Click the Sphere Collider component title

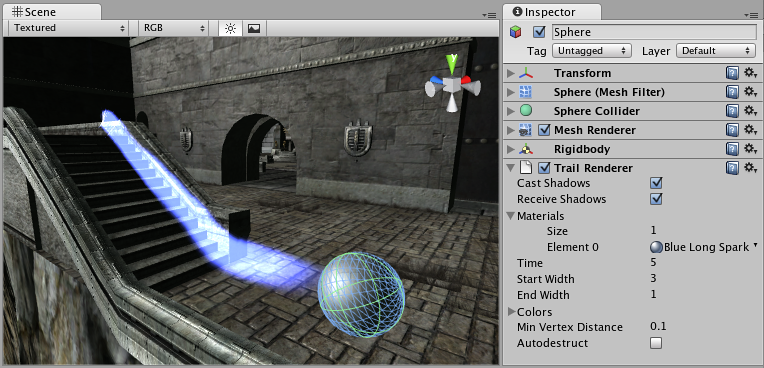(x=597, y=111)
